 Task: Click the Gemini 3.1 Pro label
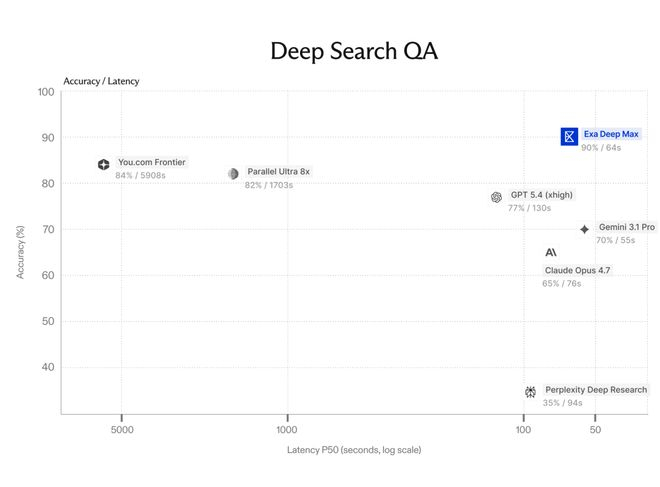click(x=627, y=227)
